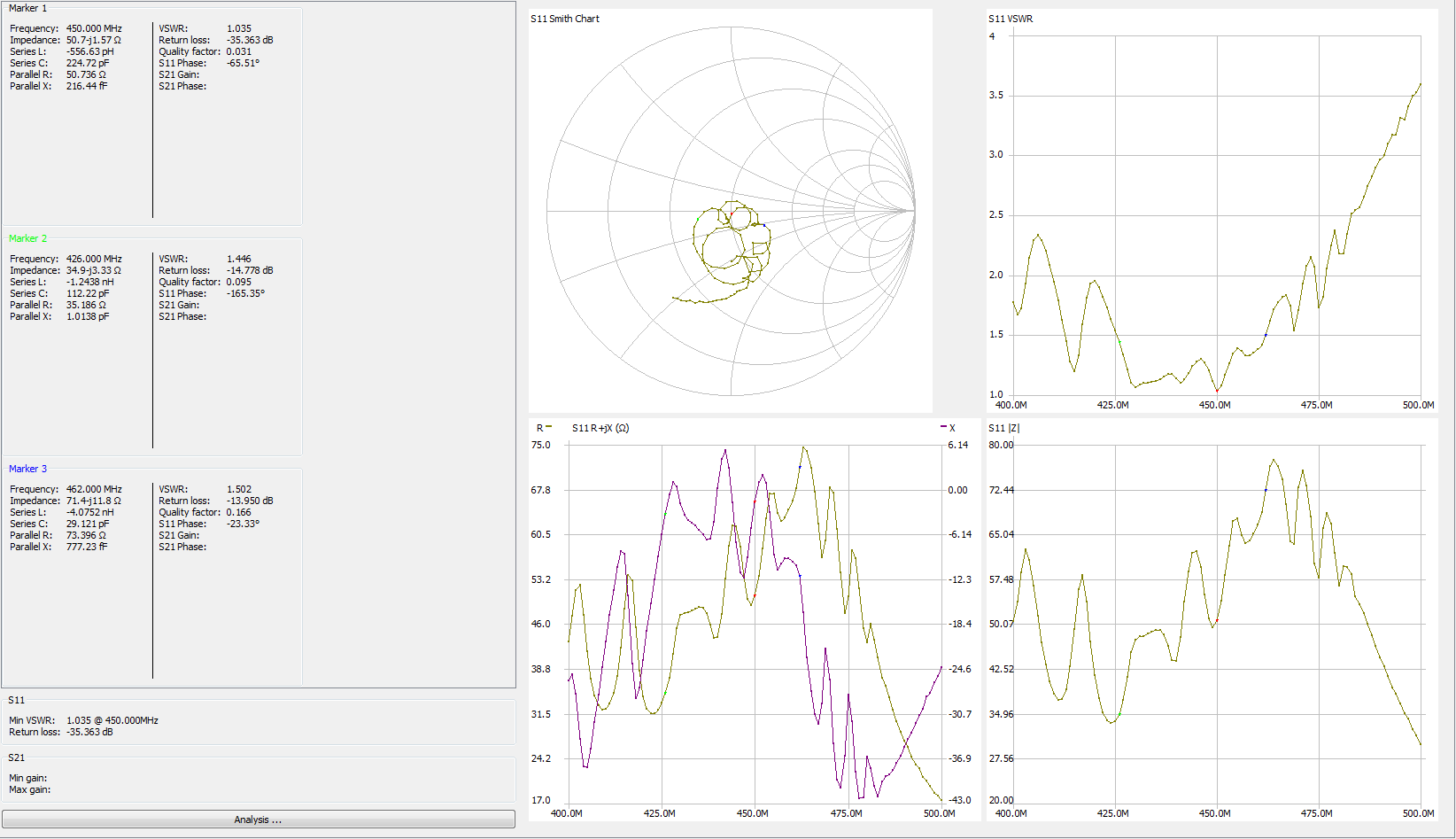Click Marker 3 impedance 71.4-j11.8 Ω
1456x839 pixels.
(93, 501)
